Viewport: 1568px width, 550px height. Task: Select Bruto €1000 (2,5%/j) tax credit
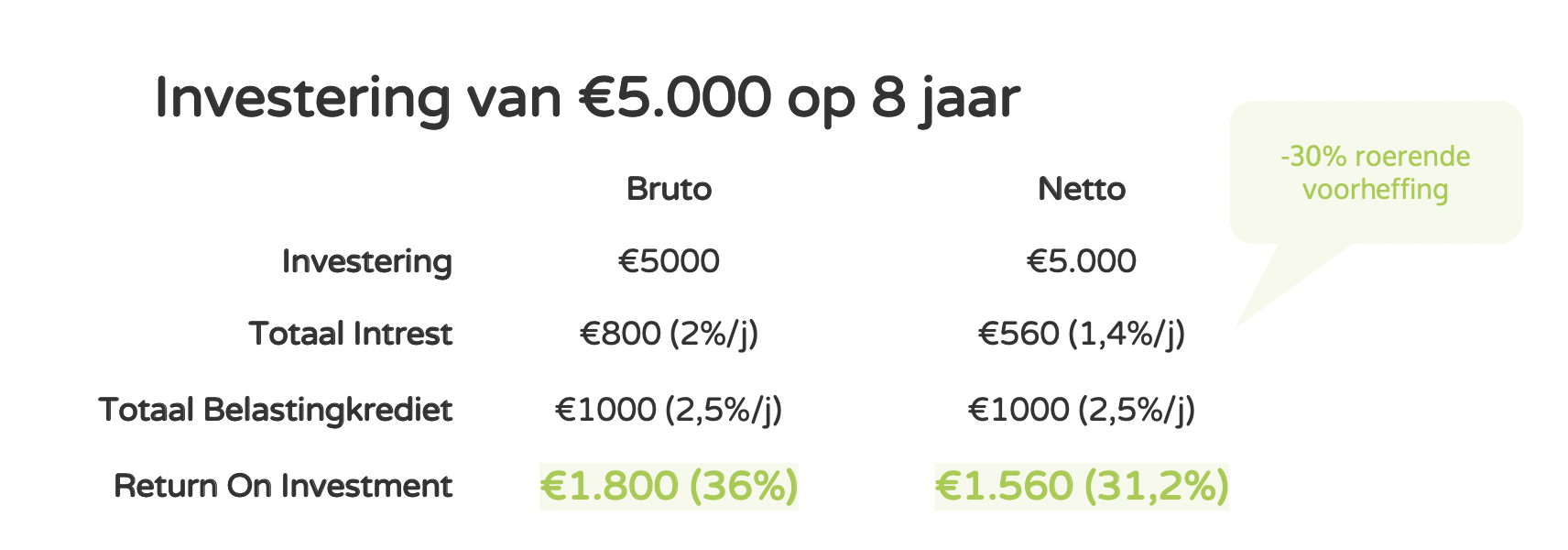coord(669,409)
